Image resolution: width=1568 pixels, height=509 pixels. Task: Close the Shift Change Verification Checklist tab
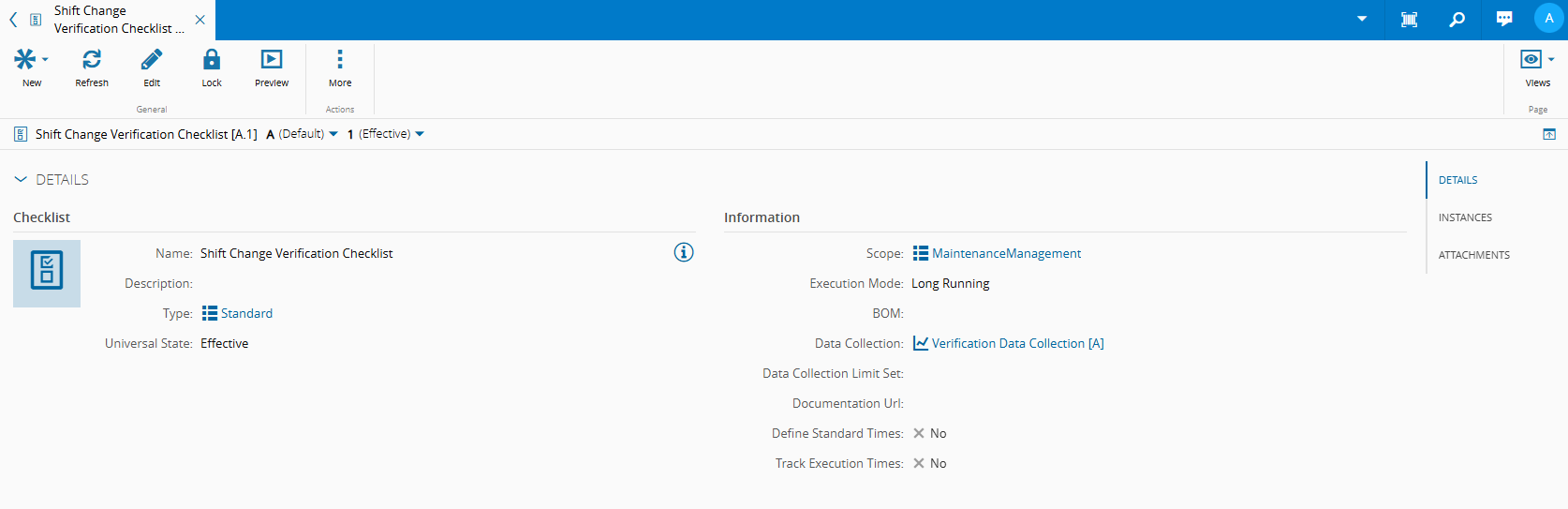200,20
